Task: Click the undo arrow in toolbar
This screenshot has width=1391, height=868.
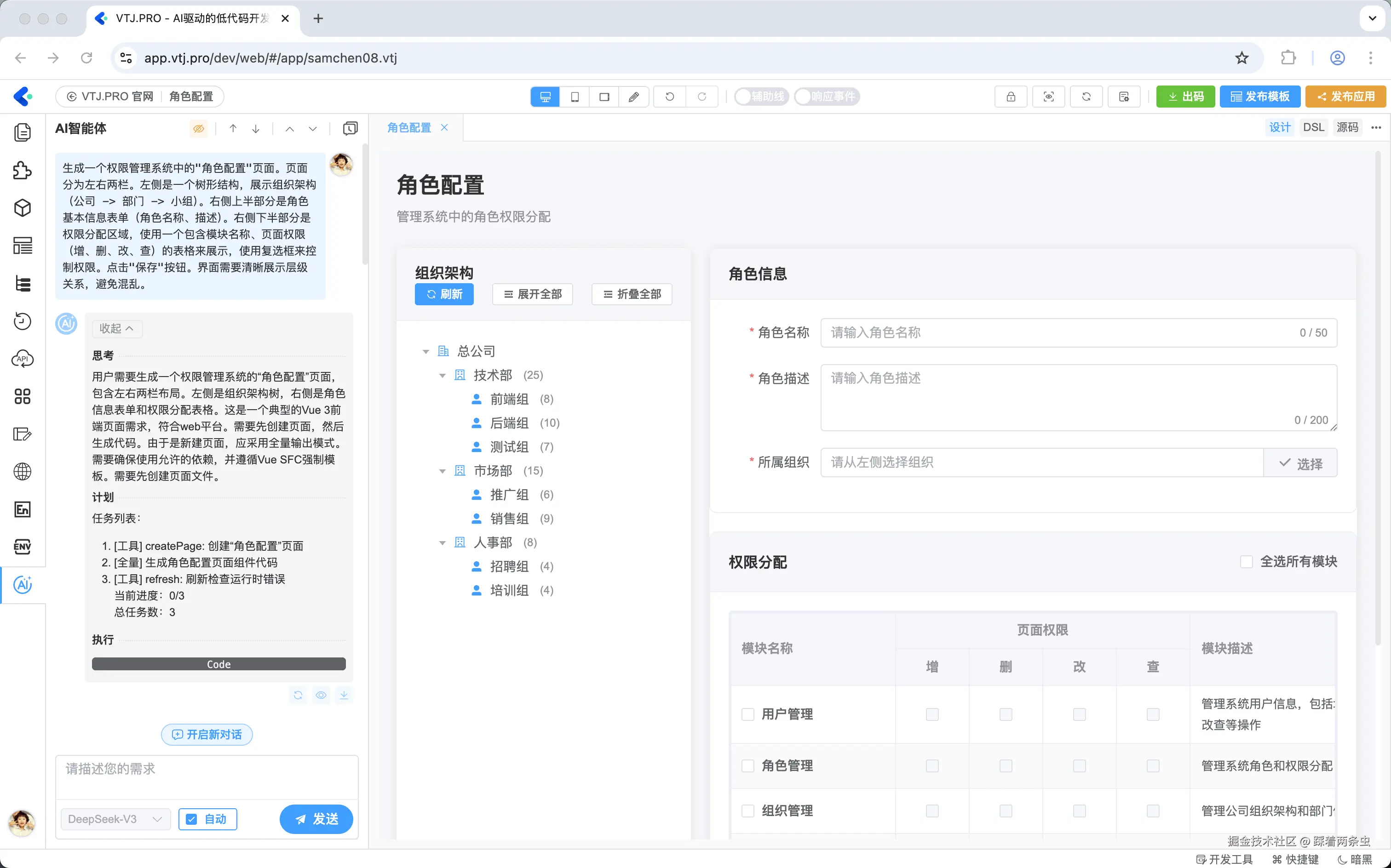Action: (x=670, y=97)
